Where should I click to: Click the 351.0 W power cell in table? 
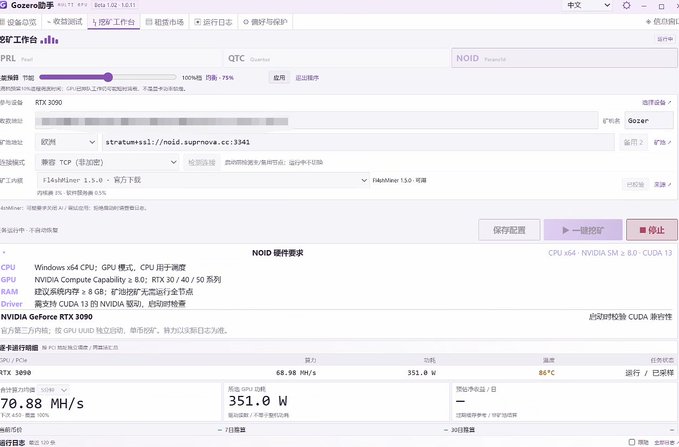click(421, 372)
